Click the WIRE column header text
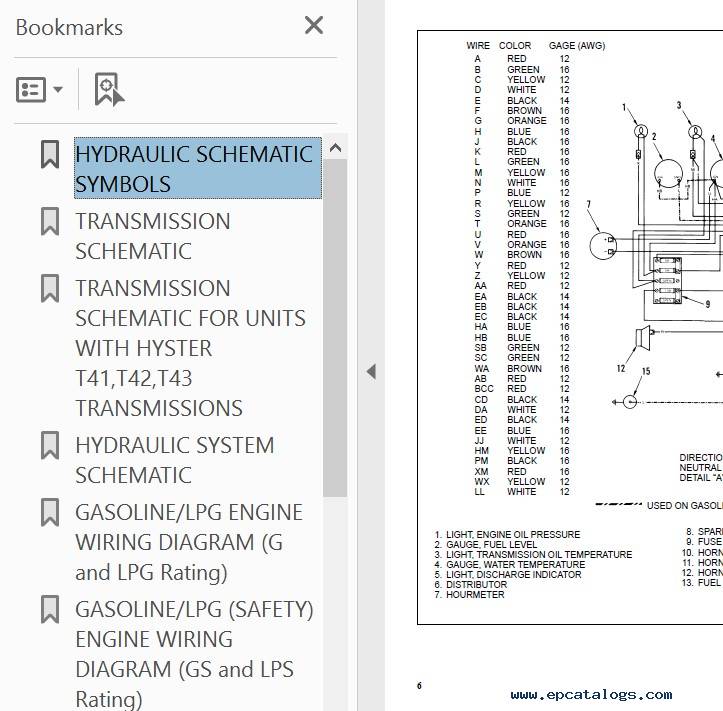Viewport: 723px width, 711px height. tap(478, 46)
